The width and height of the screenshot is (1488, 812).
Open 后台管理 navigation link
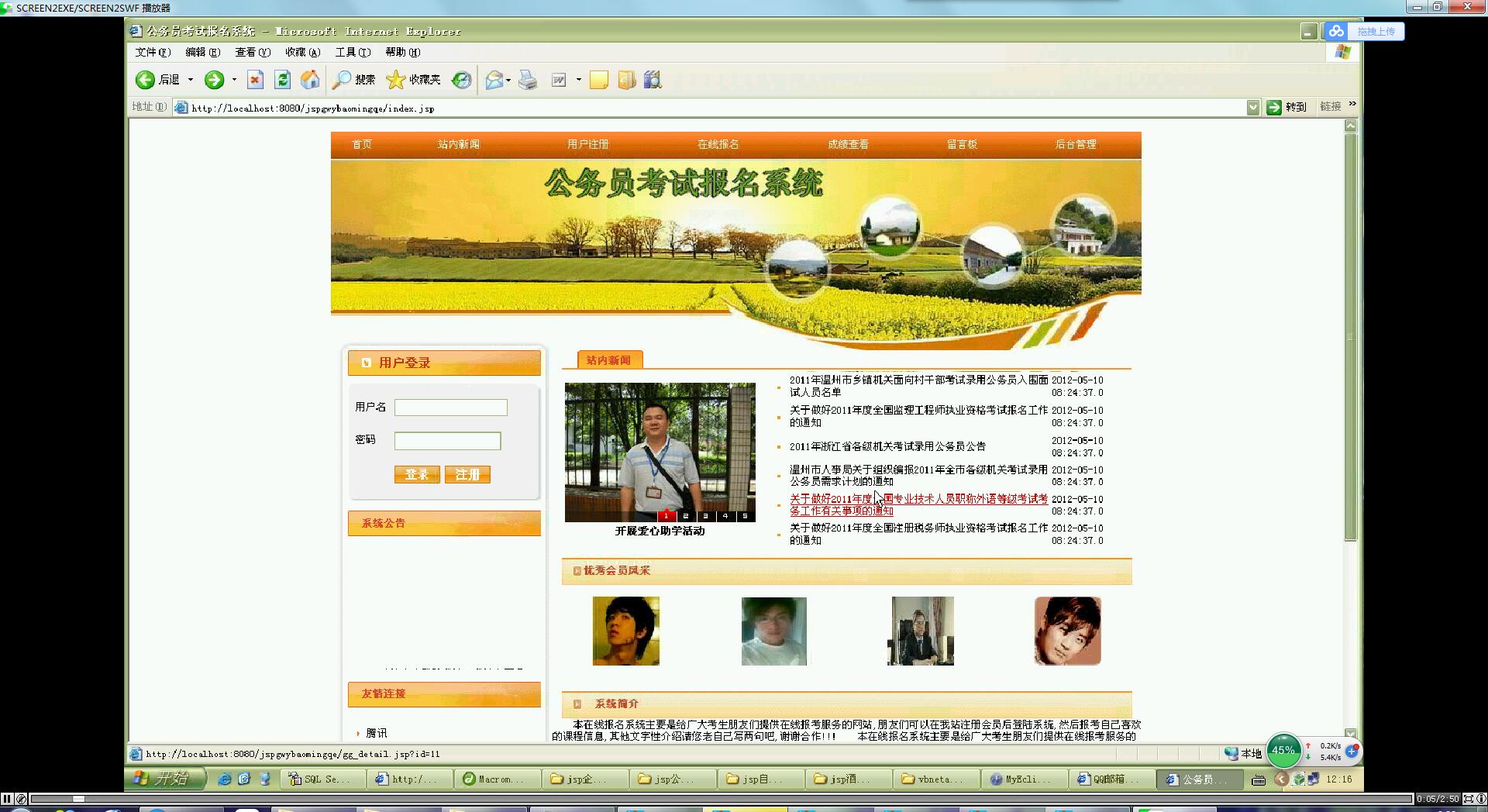point(1075,145)
